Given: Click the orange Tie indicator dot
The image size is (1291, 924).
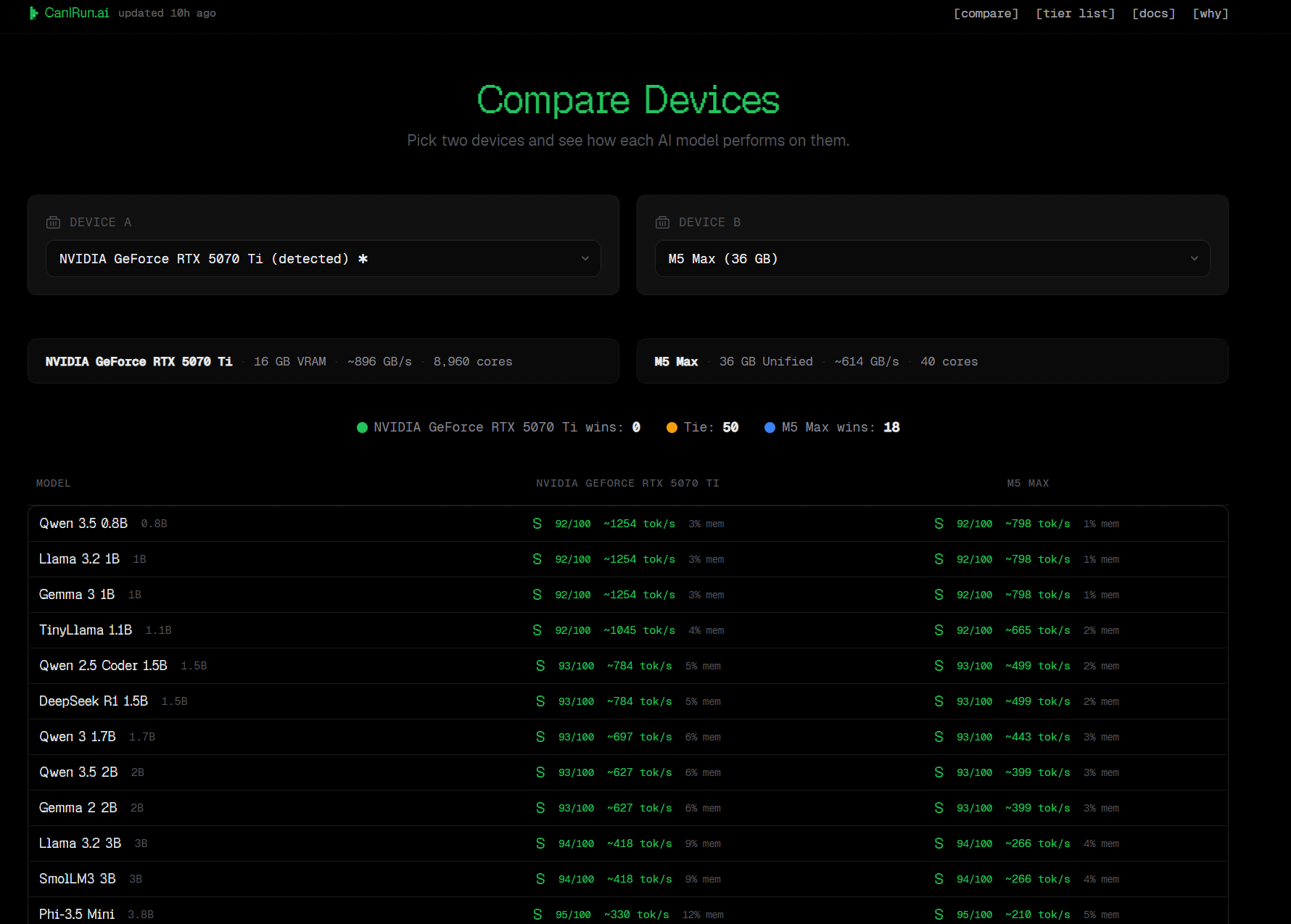Looking at the screenshot, I should tap(672, 428).
